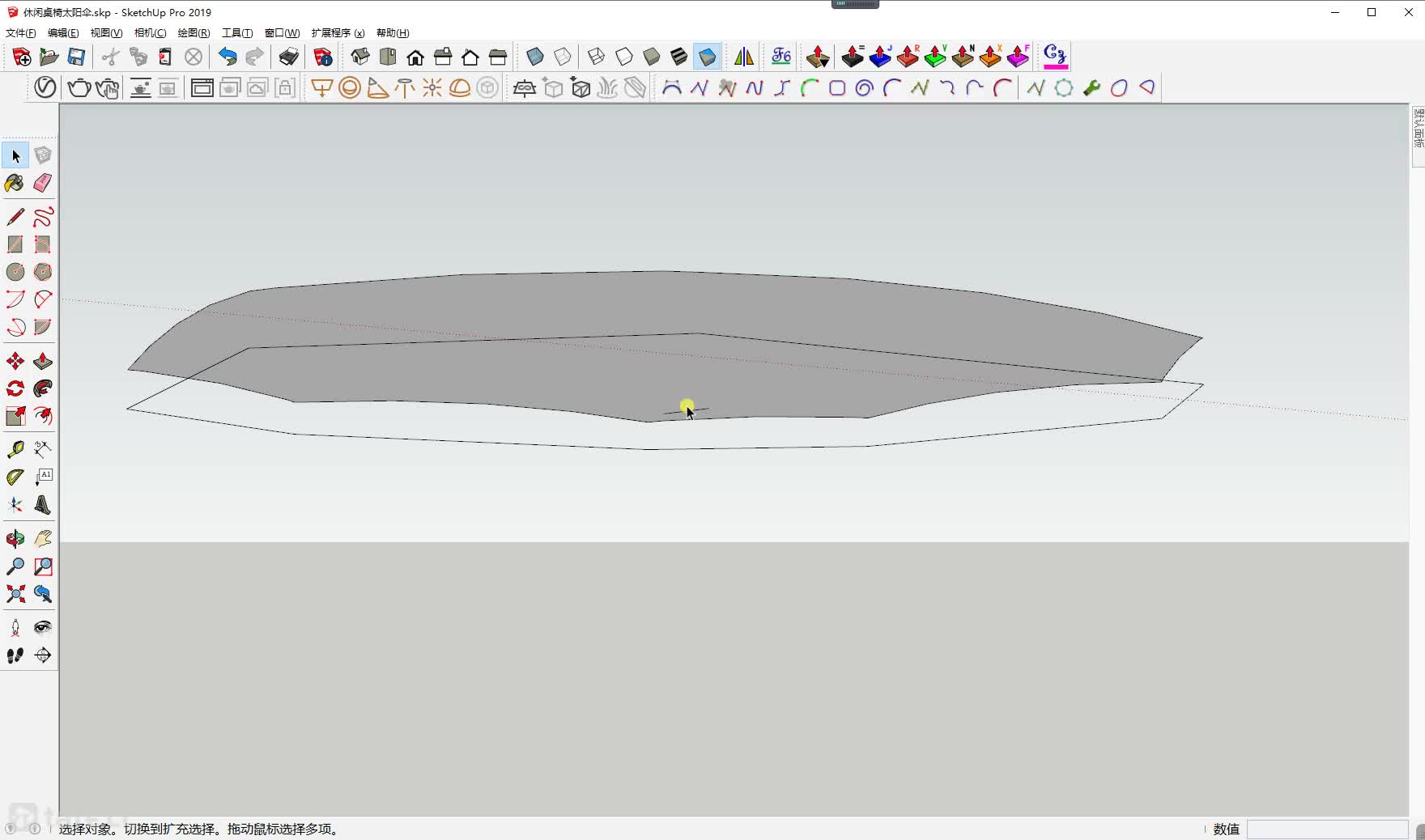Viewport: 1425px width, 840px height.
Task: Undo the last action
Action: (228, 57)
